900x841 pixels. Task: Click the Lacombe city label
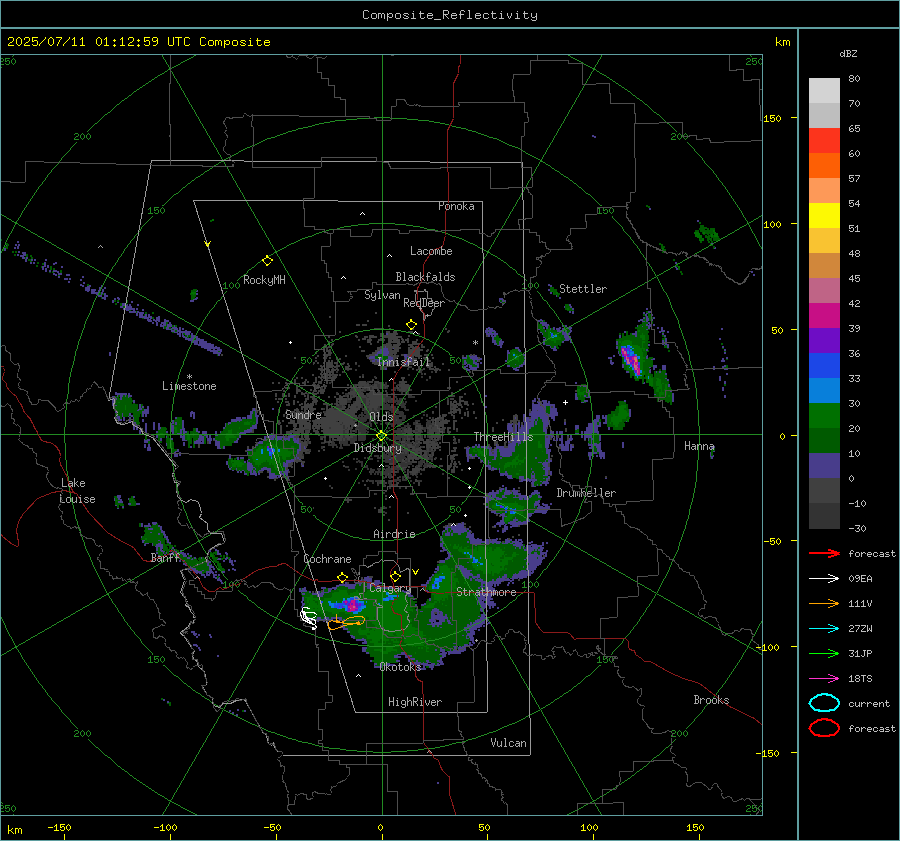(431, 251)
